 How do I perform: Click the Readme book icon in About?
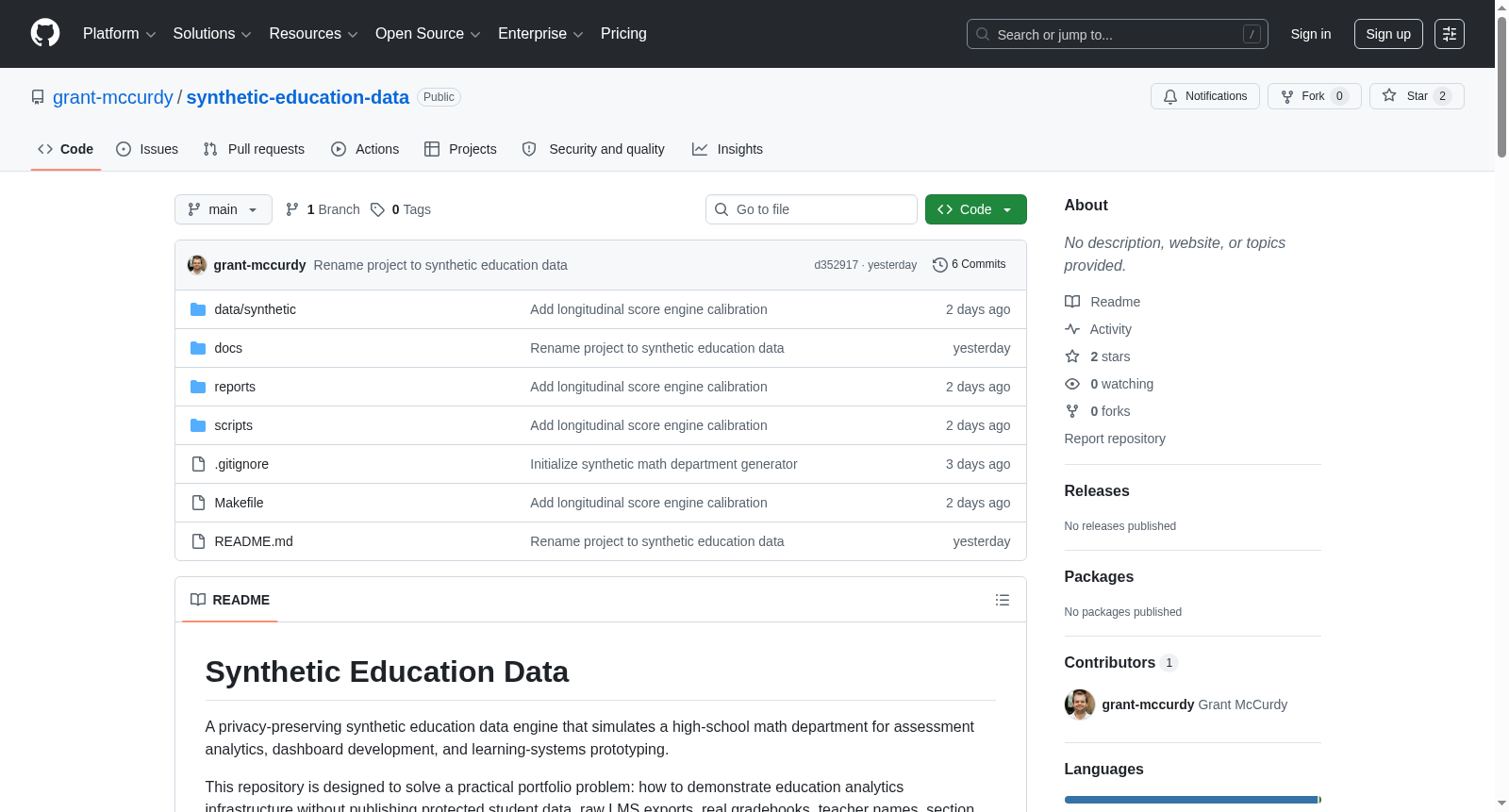tap(1072, 302)
